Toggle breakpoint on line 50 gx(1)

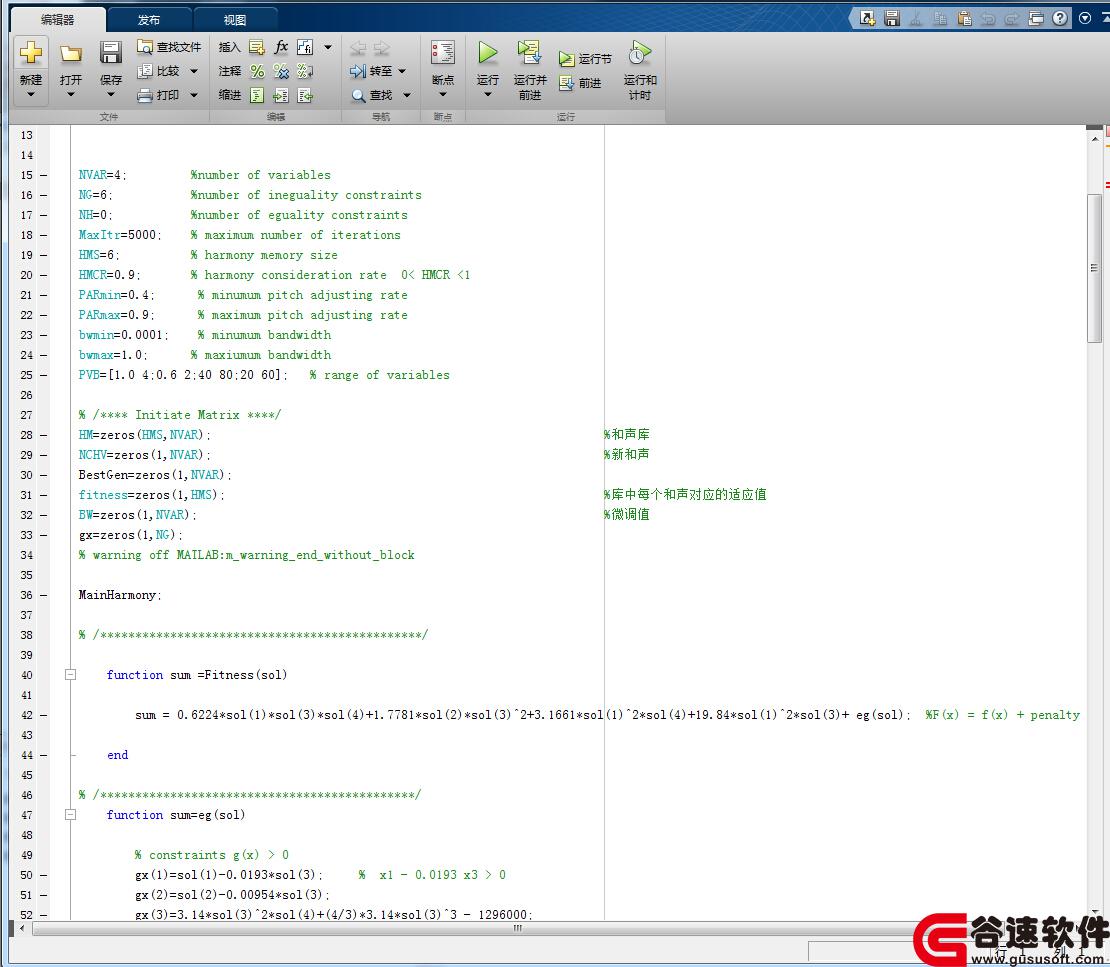[x=43, y=875]
